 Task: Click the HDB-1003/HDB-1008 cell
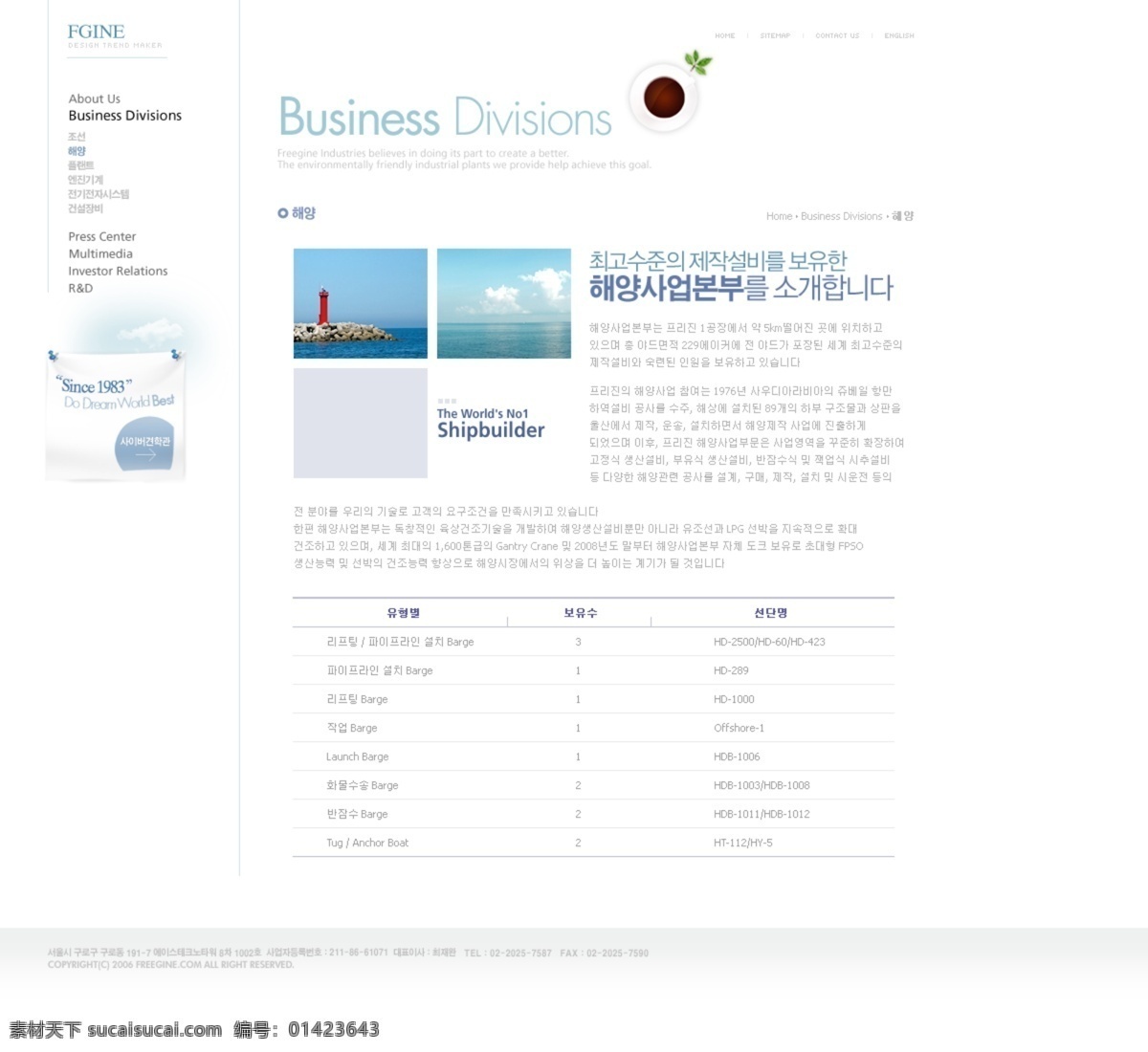pyautogui.click(x=762, y=785)
